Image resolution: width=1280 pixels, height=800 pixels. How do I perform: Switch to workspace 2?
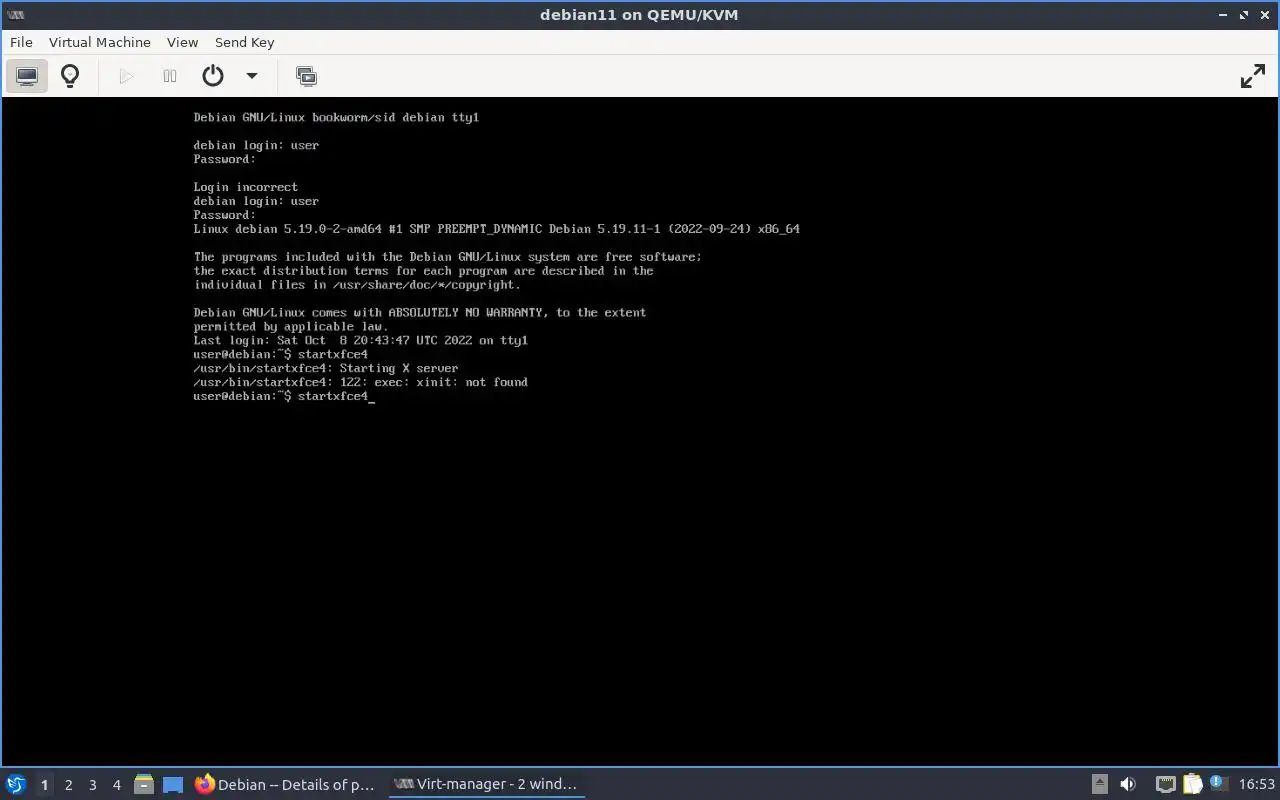click(x=68, y=785)
